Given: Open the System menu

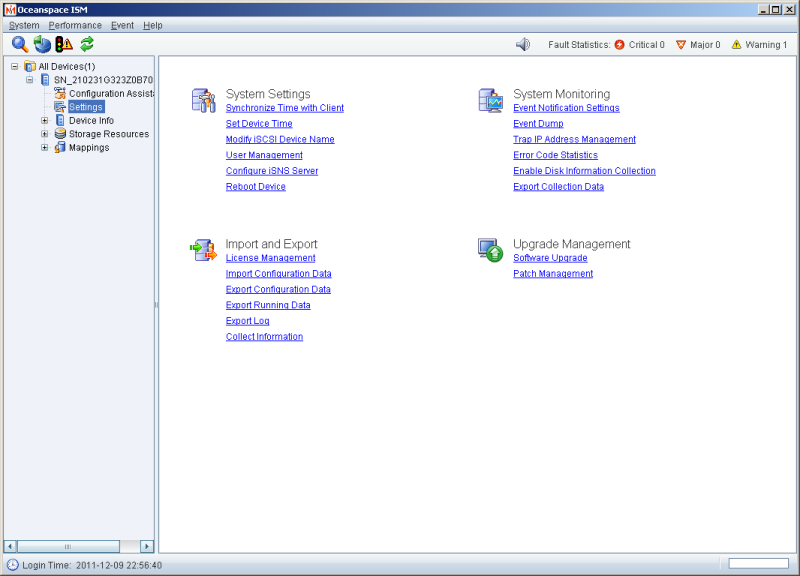Looking at the screenshot, I should [24, 26].
